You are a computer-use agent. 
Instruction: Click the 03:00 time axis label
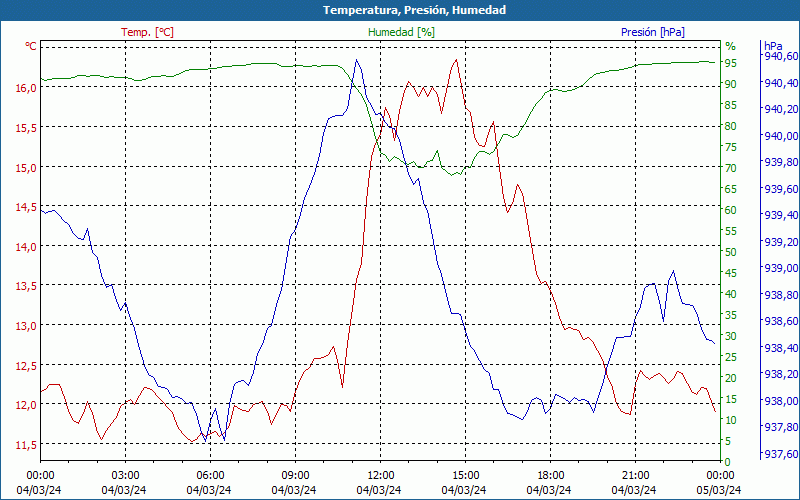click(125, 476)
